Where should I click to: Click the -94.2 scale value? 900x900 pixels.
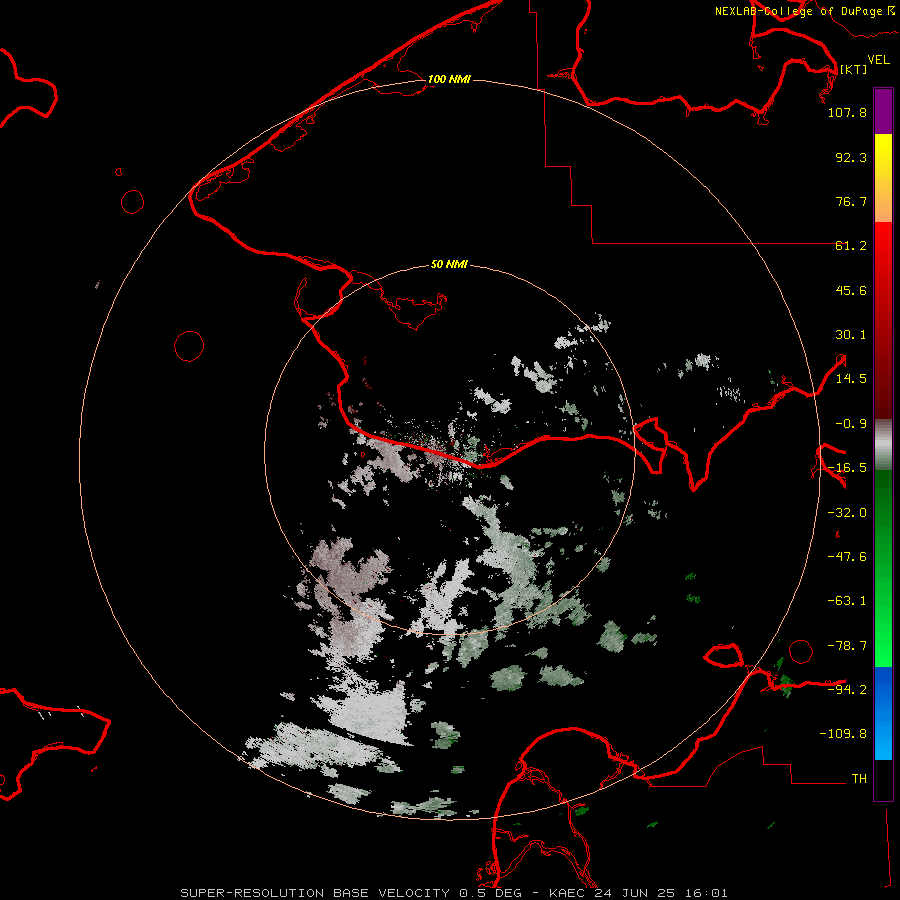(x=847, y=689)
